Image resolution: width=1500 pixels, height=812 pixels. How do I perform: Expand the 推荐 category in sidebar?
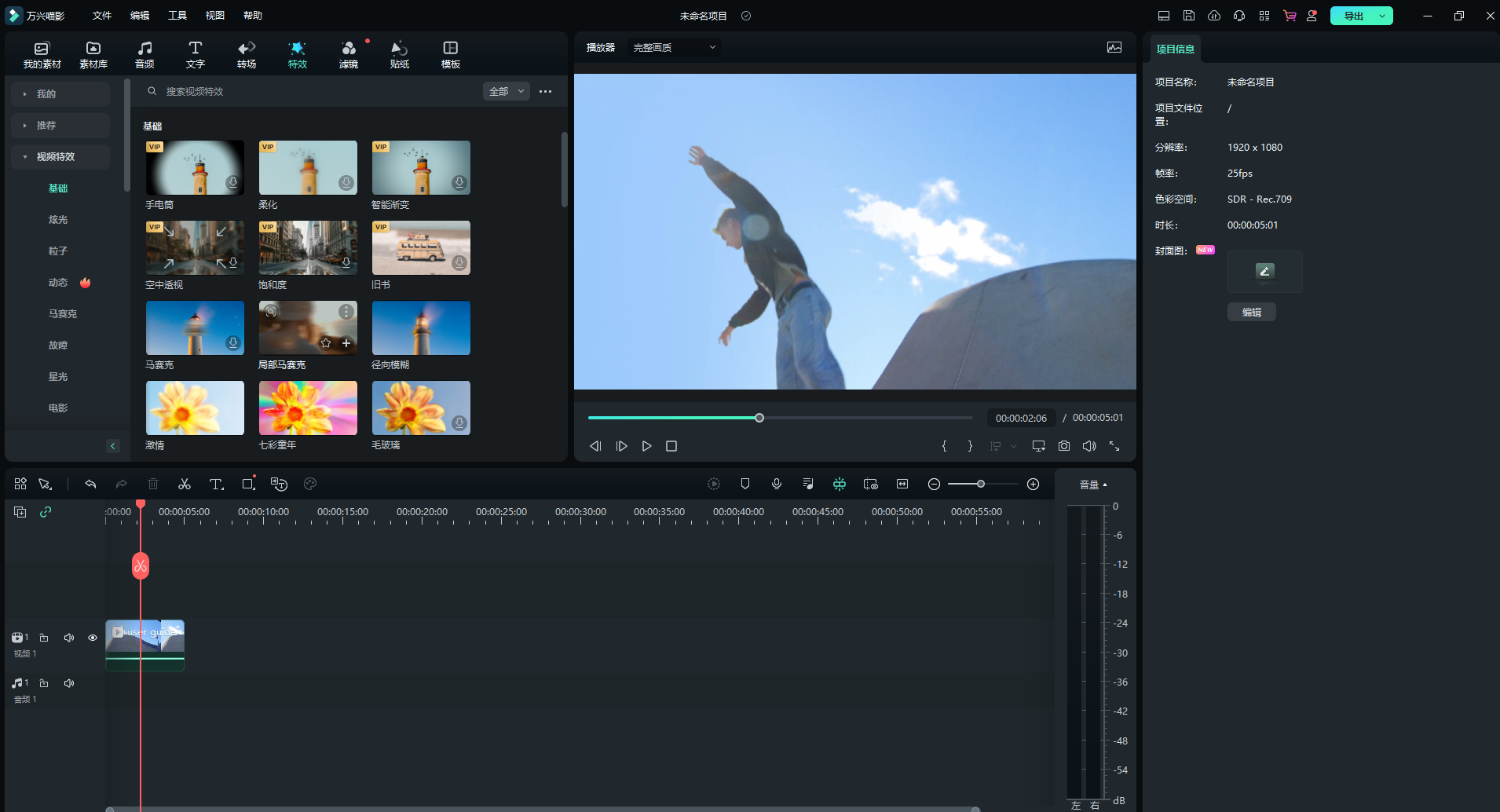[x=46, y=126]
